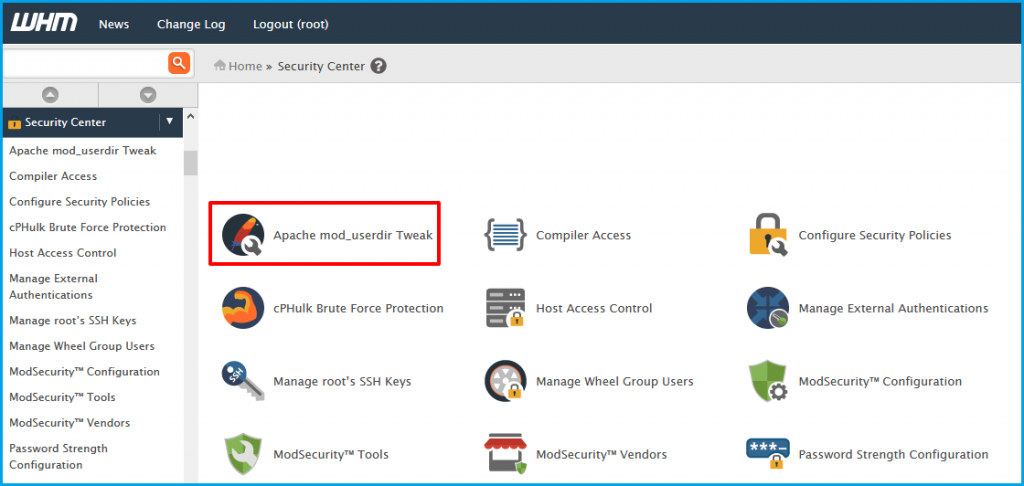Open Apache mod_userdir Tweak feather icon

pos(243,235)
